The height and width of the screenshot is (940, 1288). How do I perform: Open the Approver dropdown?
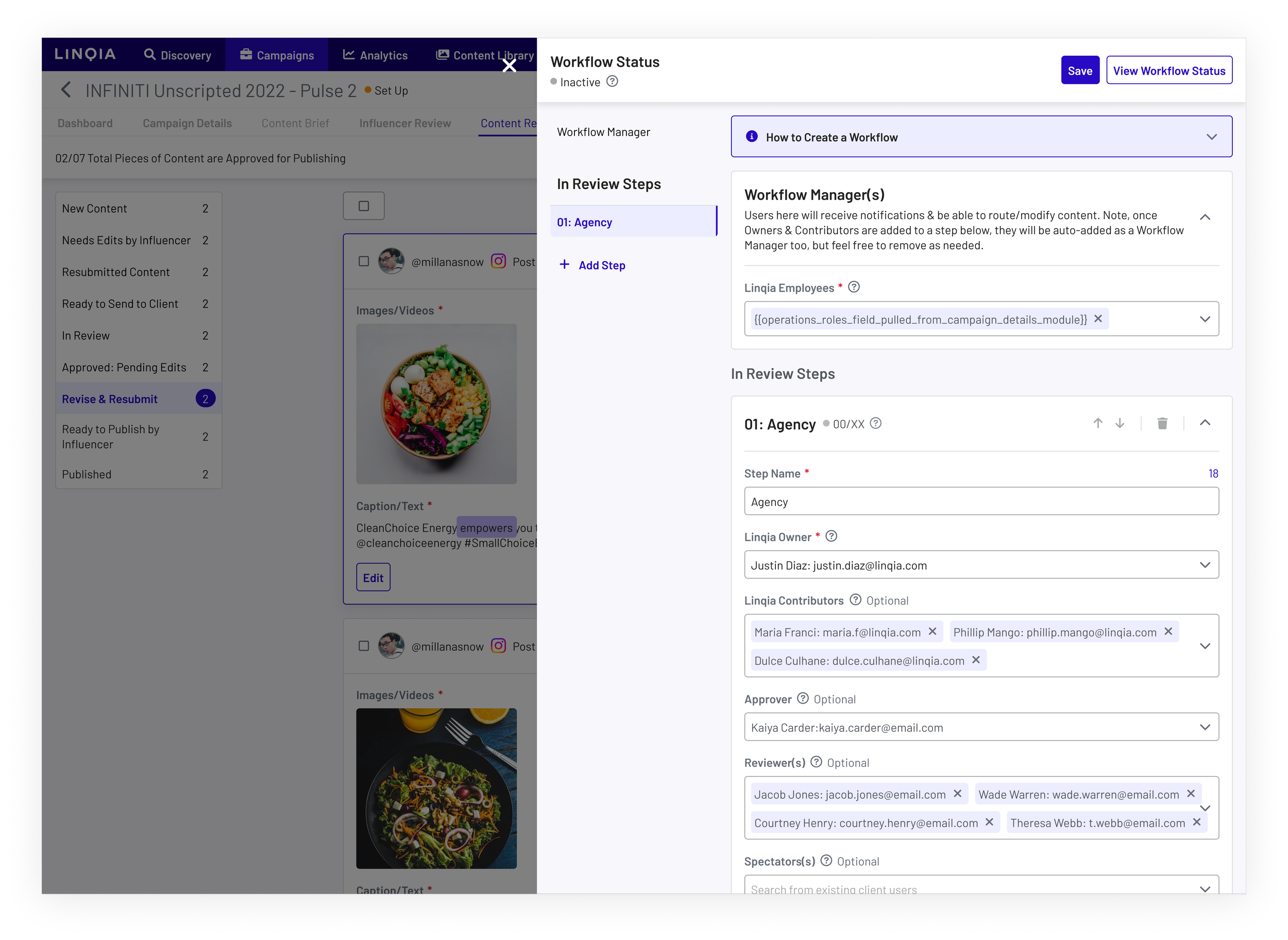pos(1205,727)
